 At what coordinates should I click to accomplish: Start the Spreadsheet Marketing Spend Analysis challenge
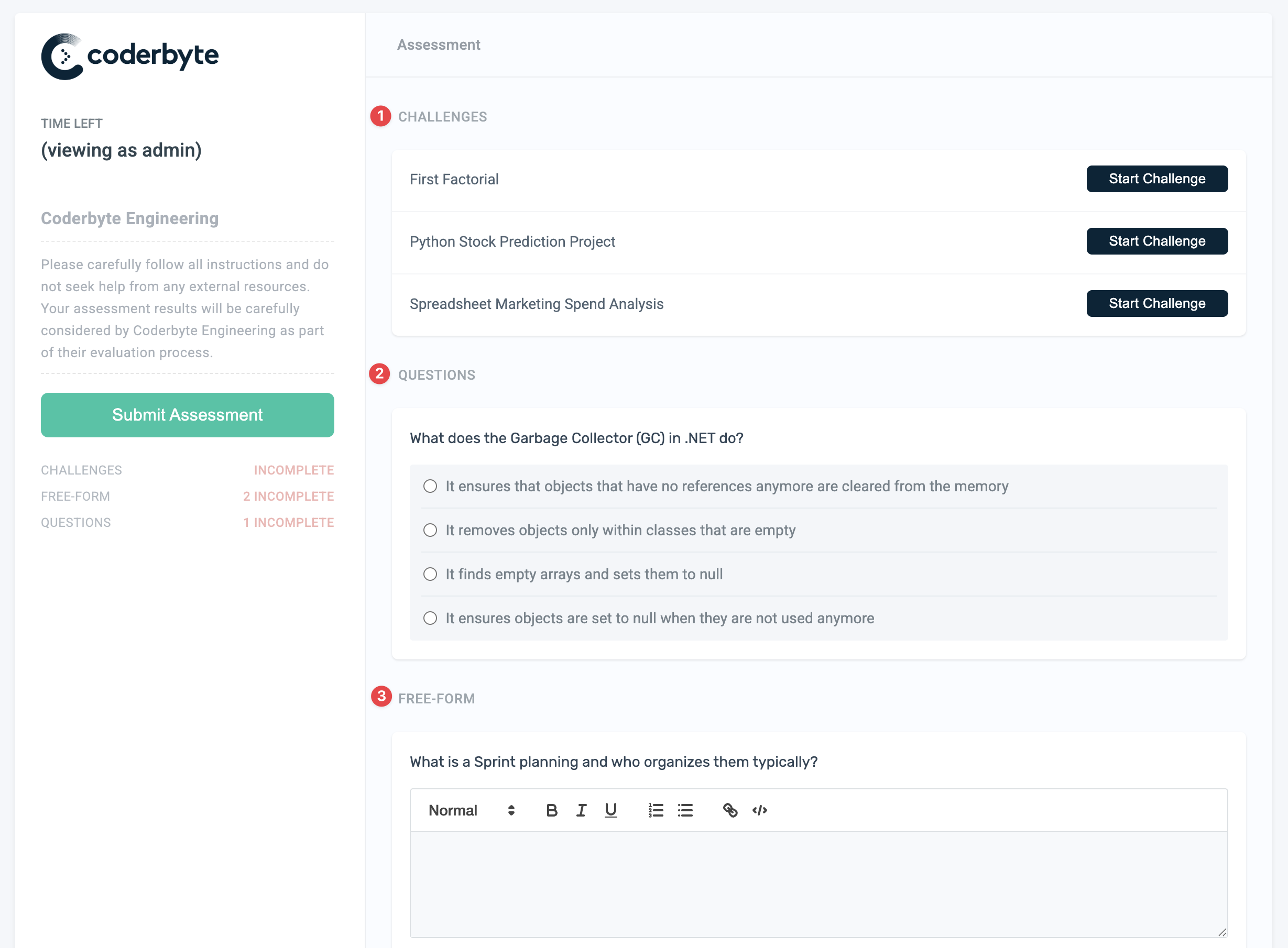tap(1156, 304)
